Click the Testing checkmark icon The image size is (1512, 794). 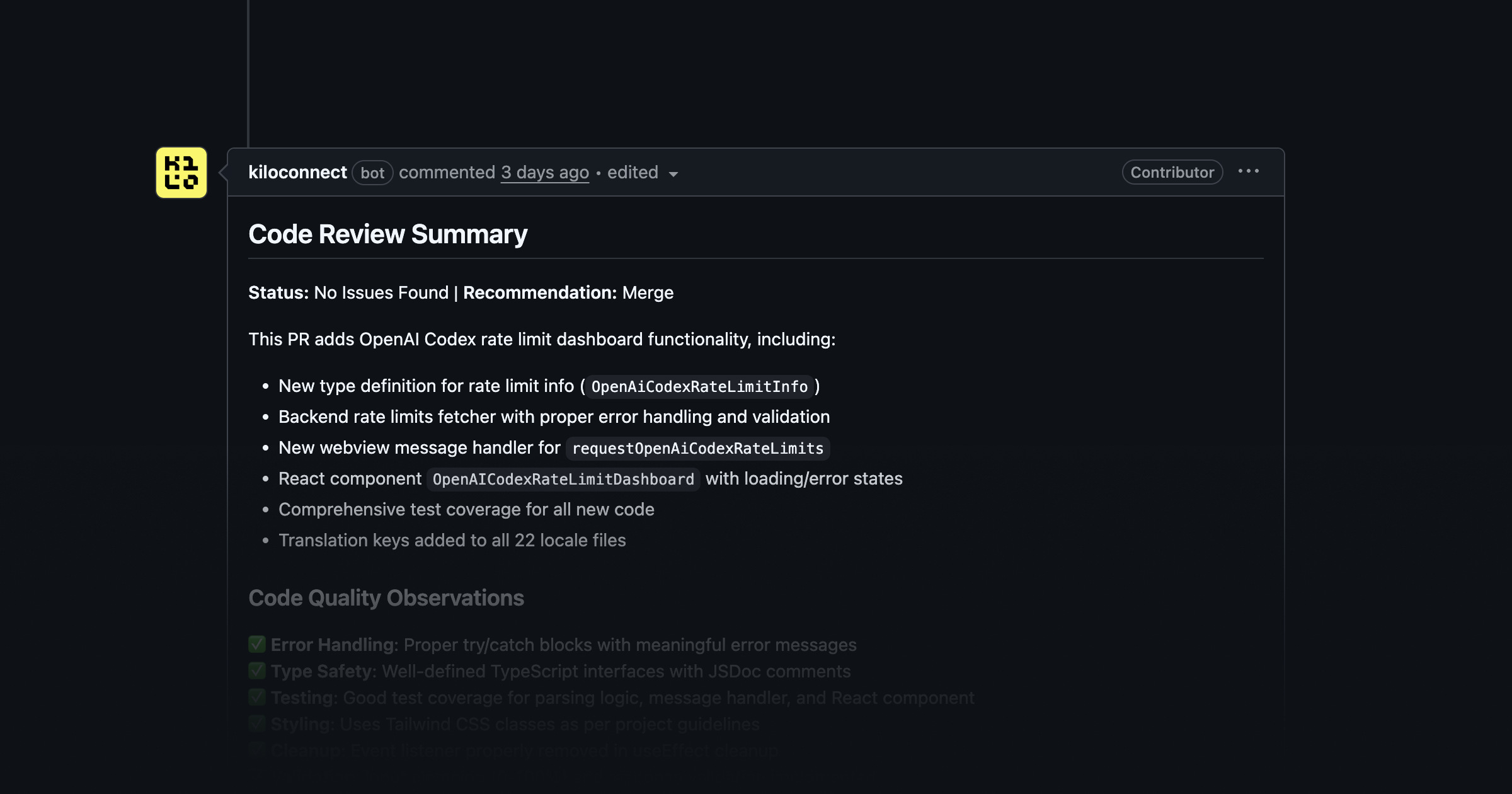256,697
